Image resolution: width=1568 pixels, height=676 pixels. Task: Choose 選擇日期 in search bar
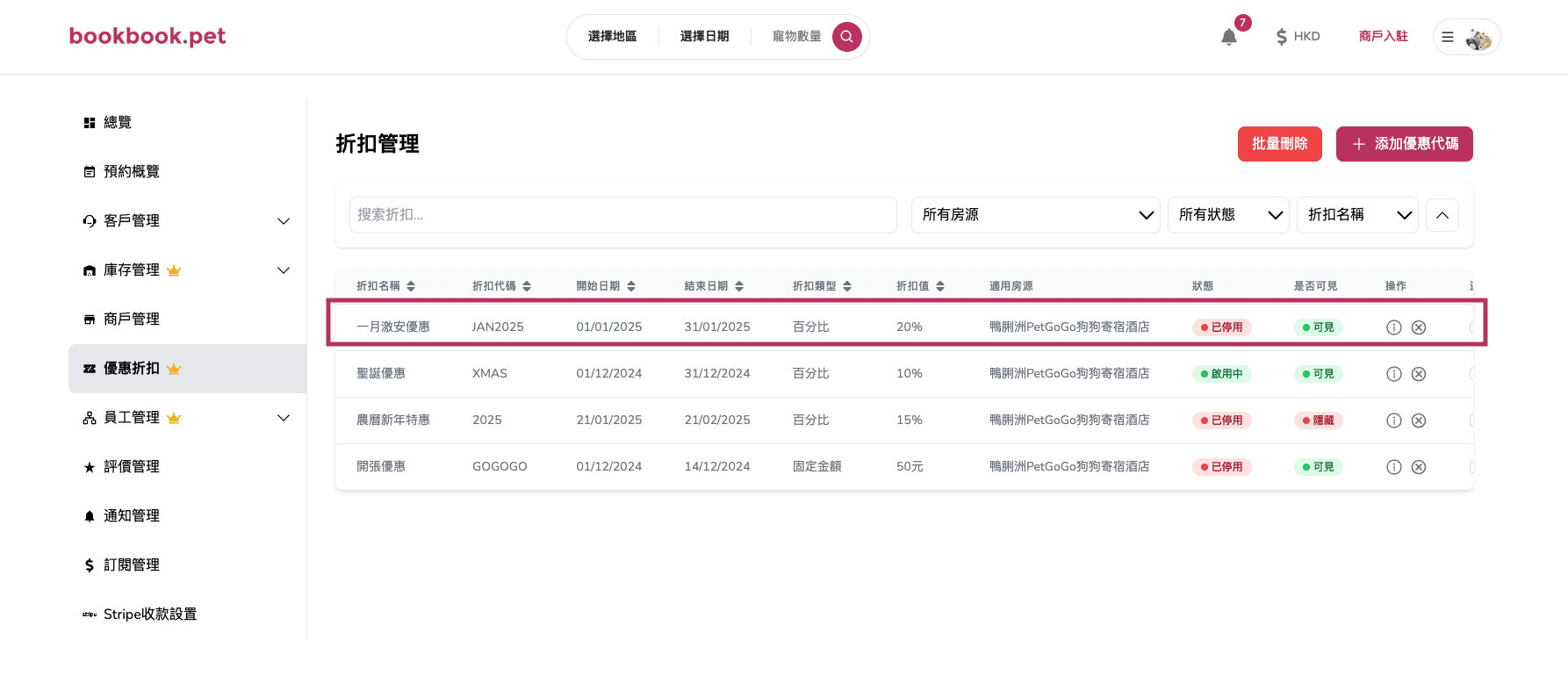pyautogui.click(x=704, y=37)
